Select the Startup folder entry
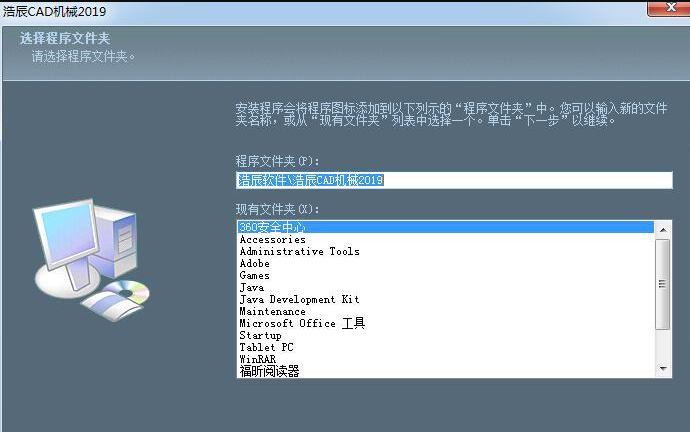This screenshot has height=432, width=690. (x=445, y=335)
